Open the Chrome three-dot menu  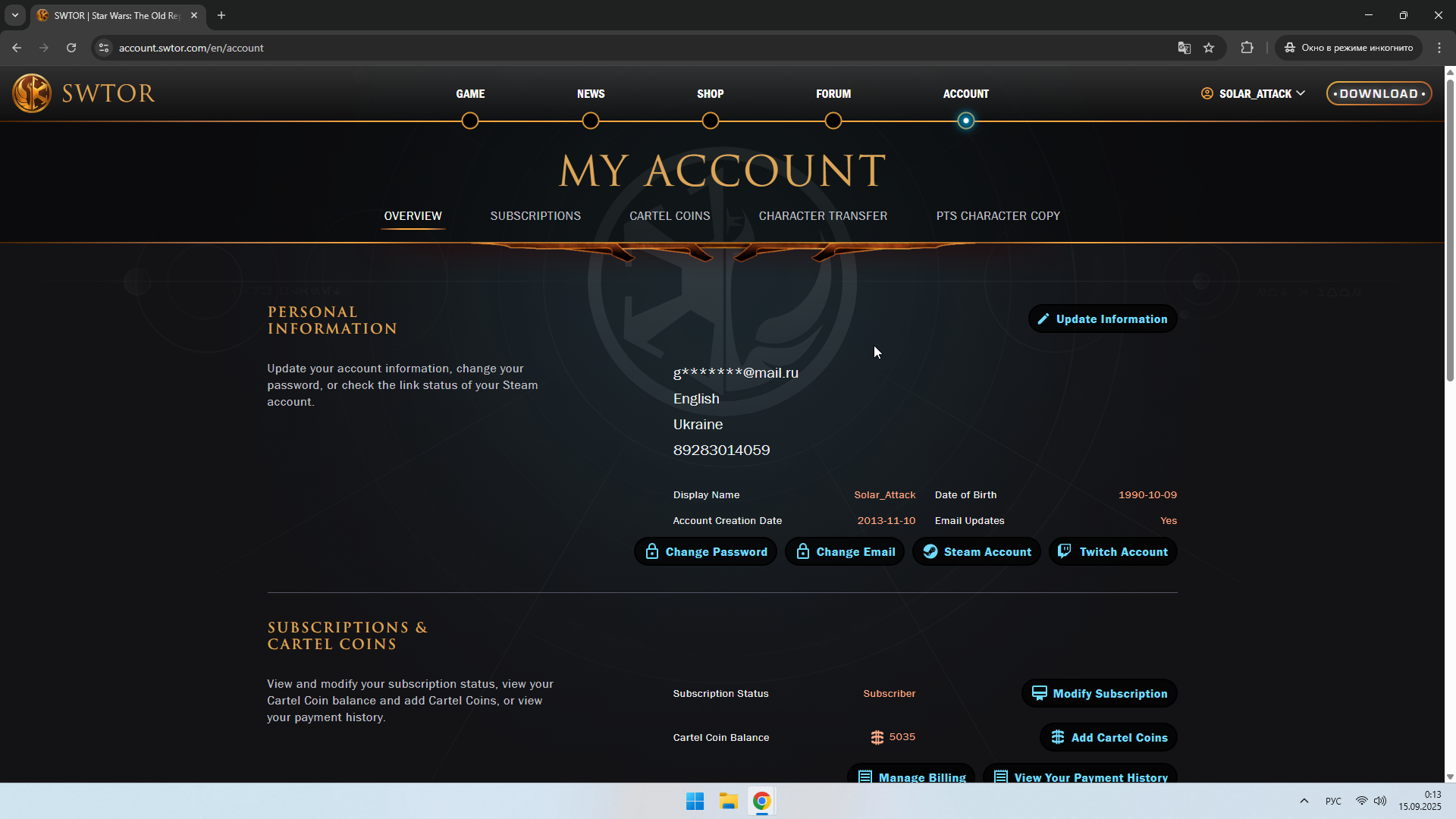1439,48
